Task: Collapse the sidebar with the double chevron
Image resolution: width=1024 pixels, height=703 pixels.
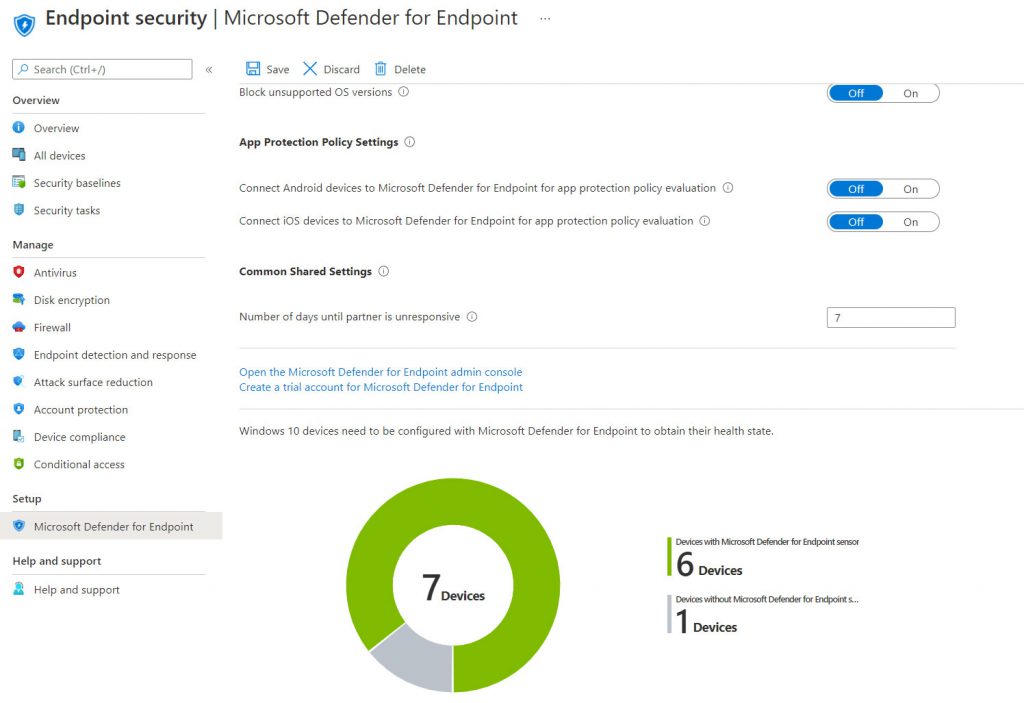Action: coord(209,69)
